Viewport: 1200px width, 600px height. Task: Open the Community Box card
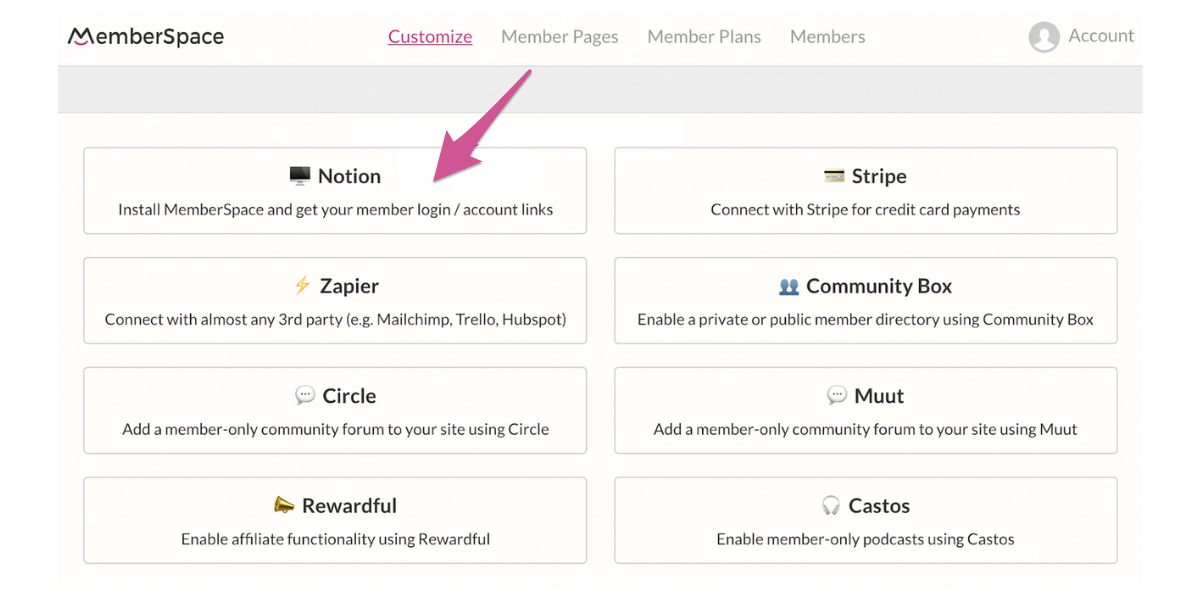coord(866,301)
